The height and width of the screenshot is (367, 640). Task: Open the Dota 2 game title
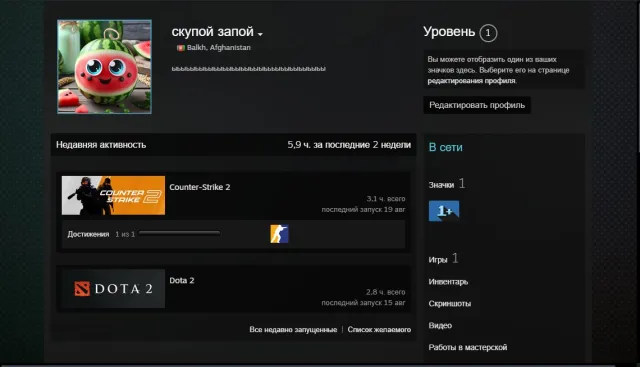pos(182,280)
